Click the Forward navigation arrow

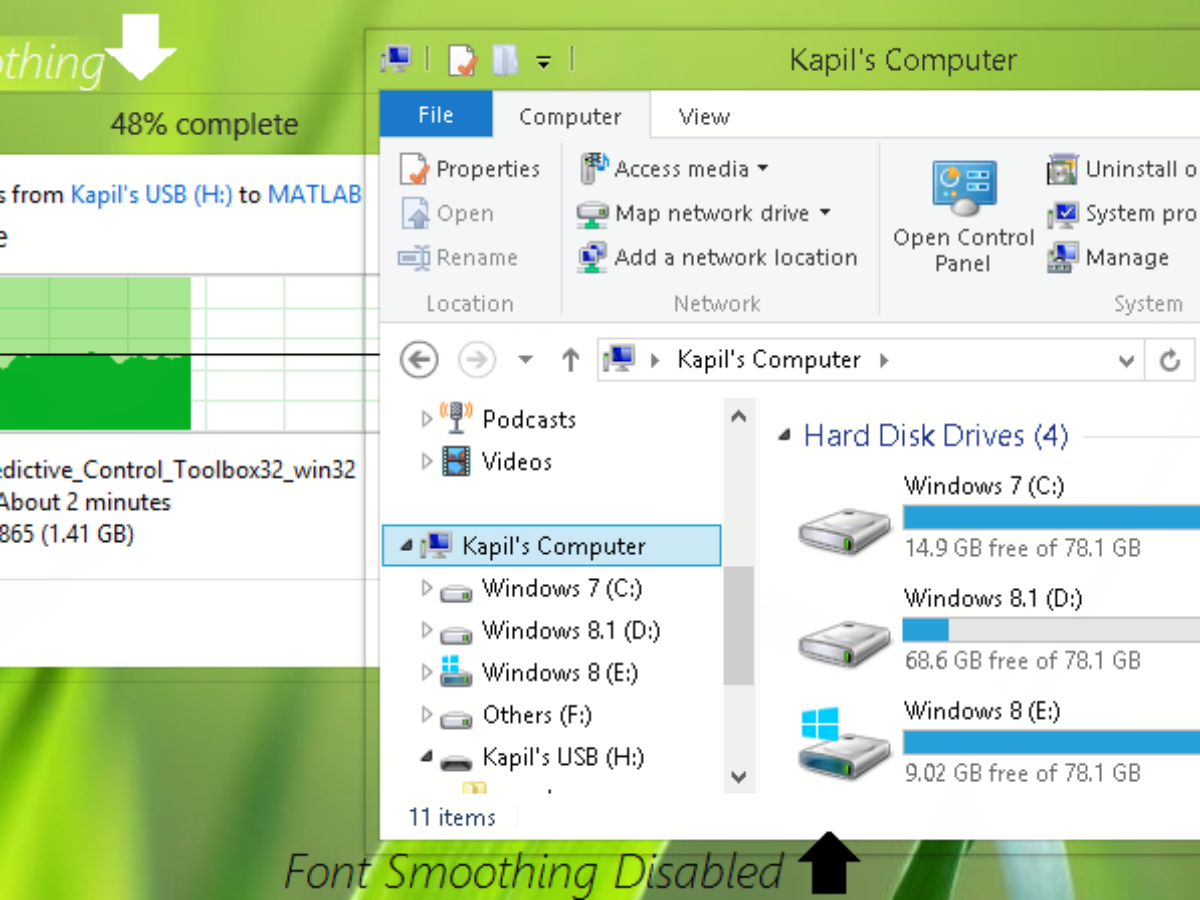click(477, 360)
